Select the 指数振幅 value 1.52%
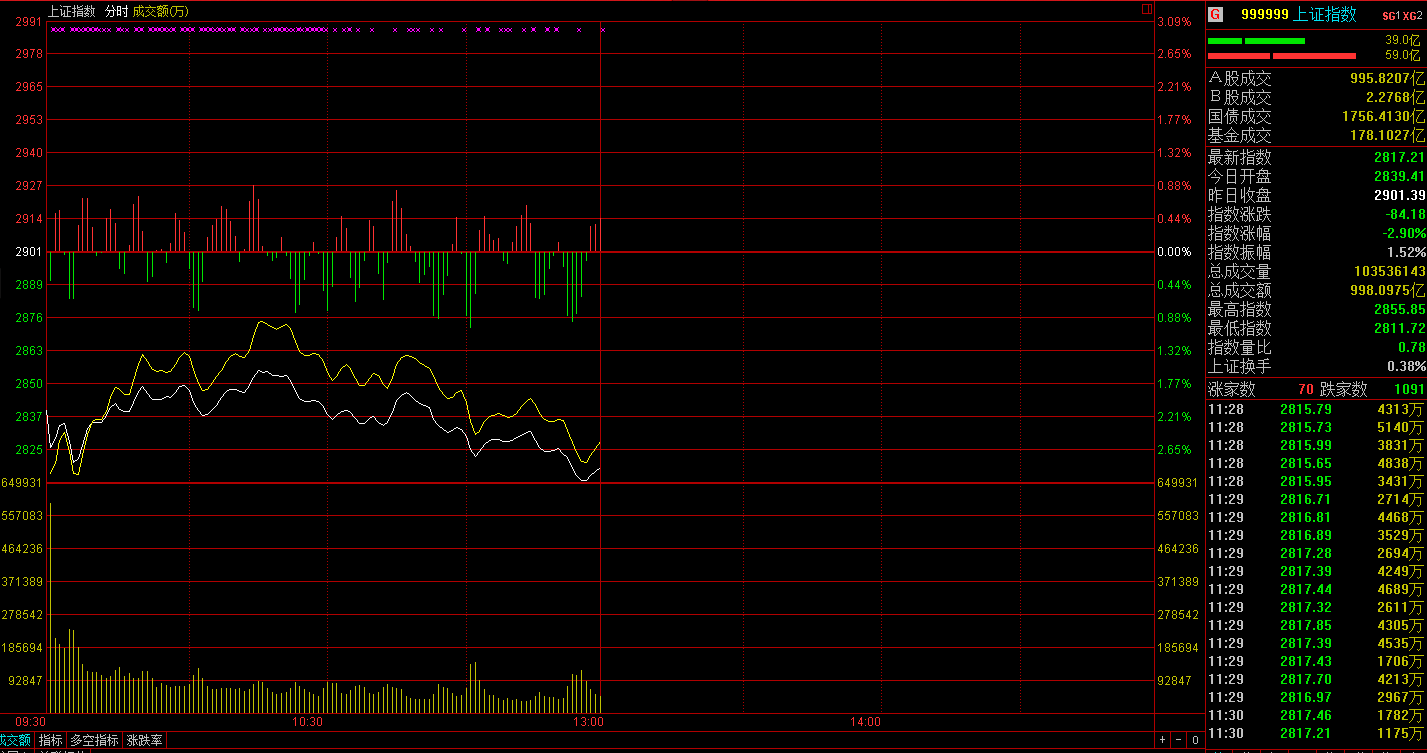The height and width of the screenshot is (753, 1427). click(1406, 252)
